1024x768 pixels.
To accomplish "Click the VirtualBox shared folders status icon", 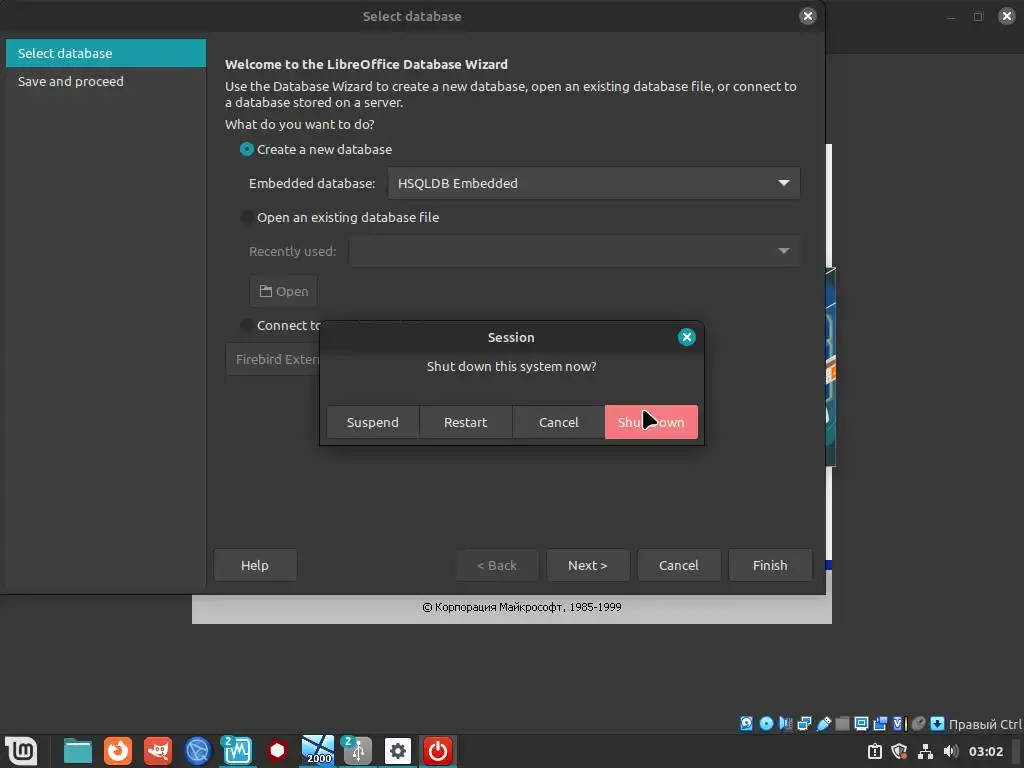I will [842, 724].
